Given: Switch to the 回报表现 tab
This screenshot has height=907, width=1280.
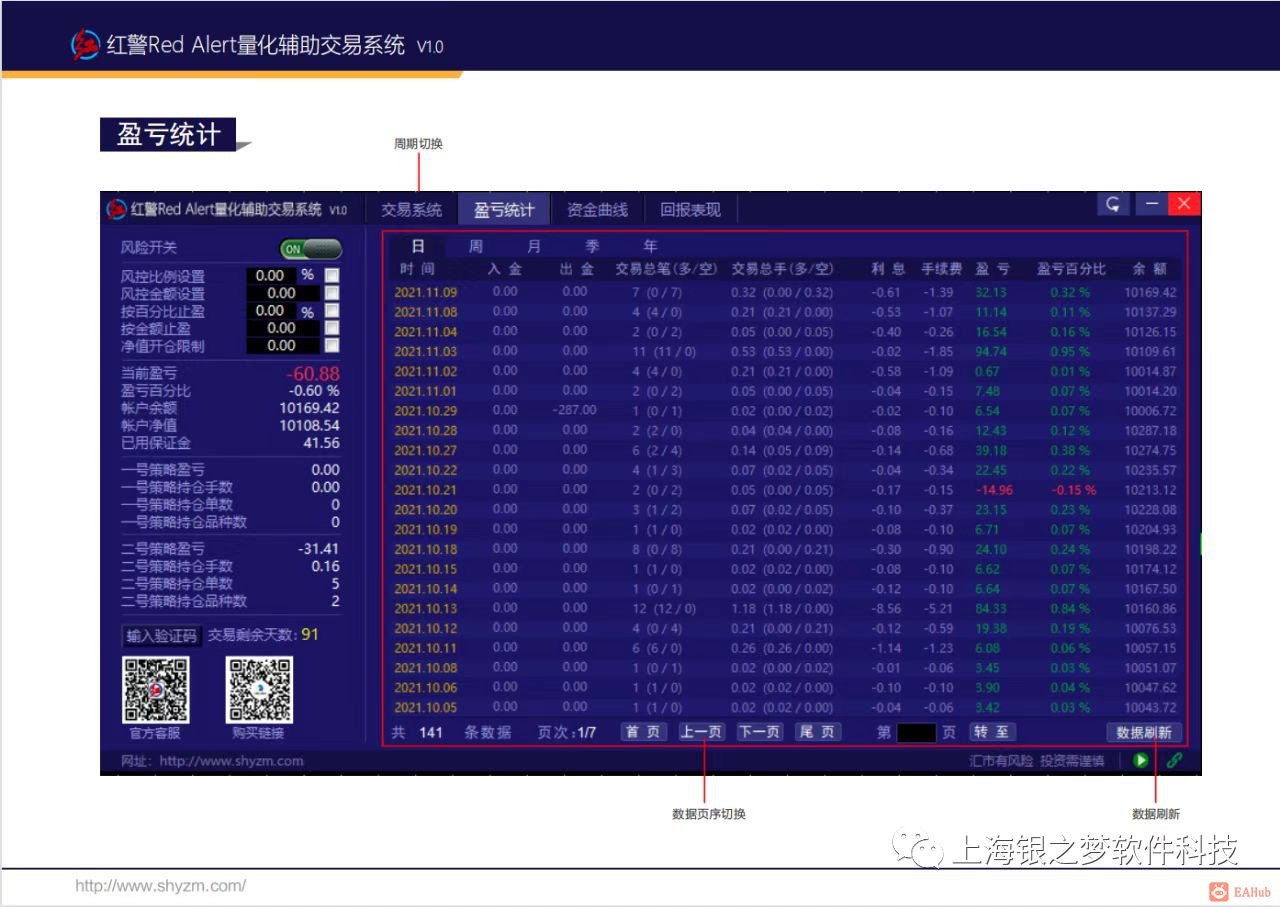Looking at the screenshot, I should tap(690, 210).
